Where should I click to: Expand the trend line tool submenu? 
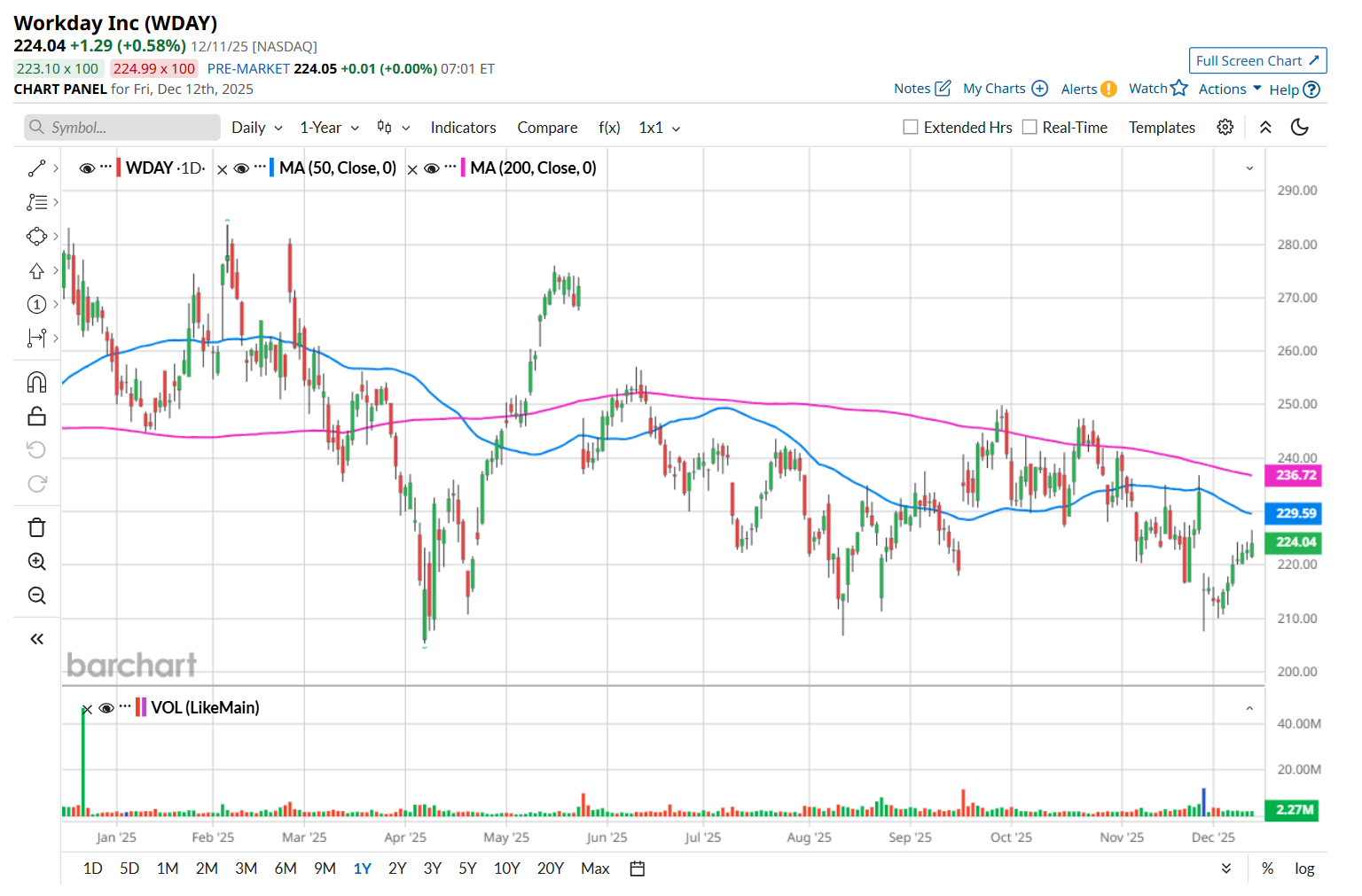coord(56,168)
